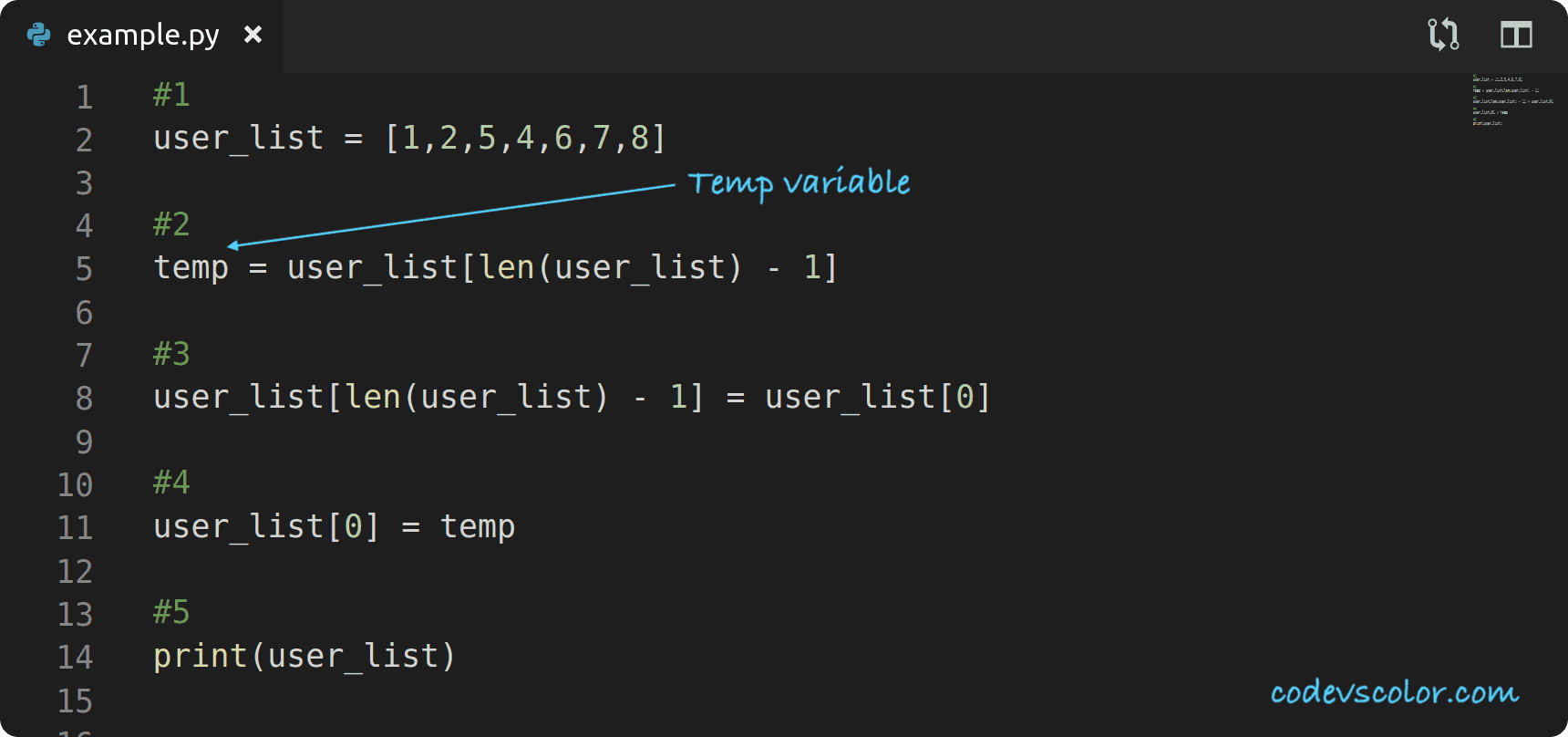Click the list literal [1,2,5,4,6,7,8]
Image resolution: width=1568 pixels, height=737 pixels.
(x=526, y=138)
